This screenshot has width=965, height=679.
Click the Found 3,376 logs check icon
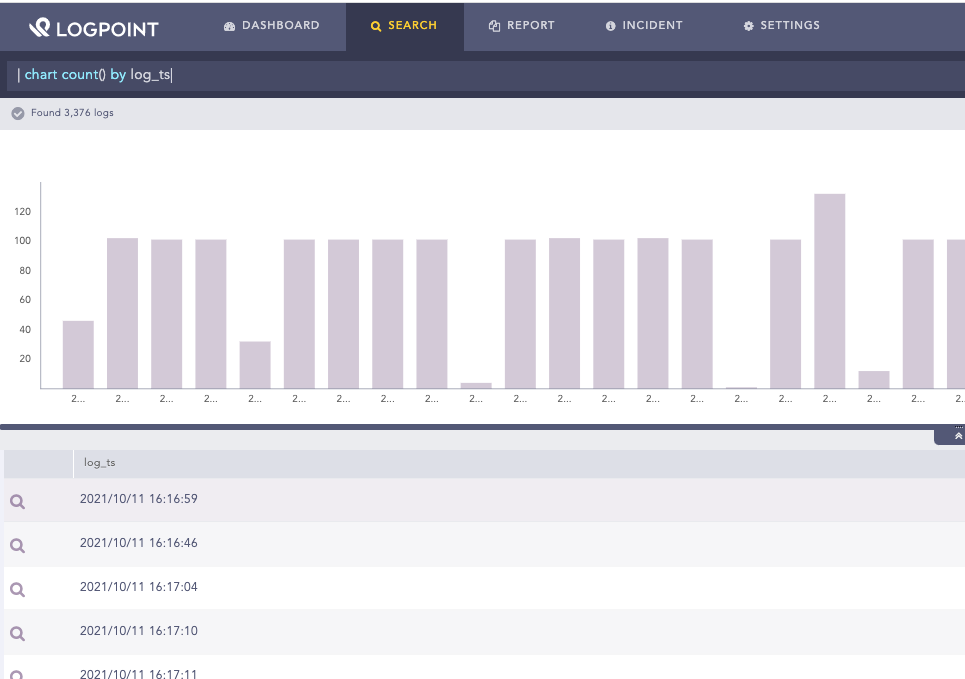[x=18, y=114]
